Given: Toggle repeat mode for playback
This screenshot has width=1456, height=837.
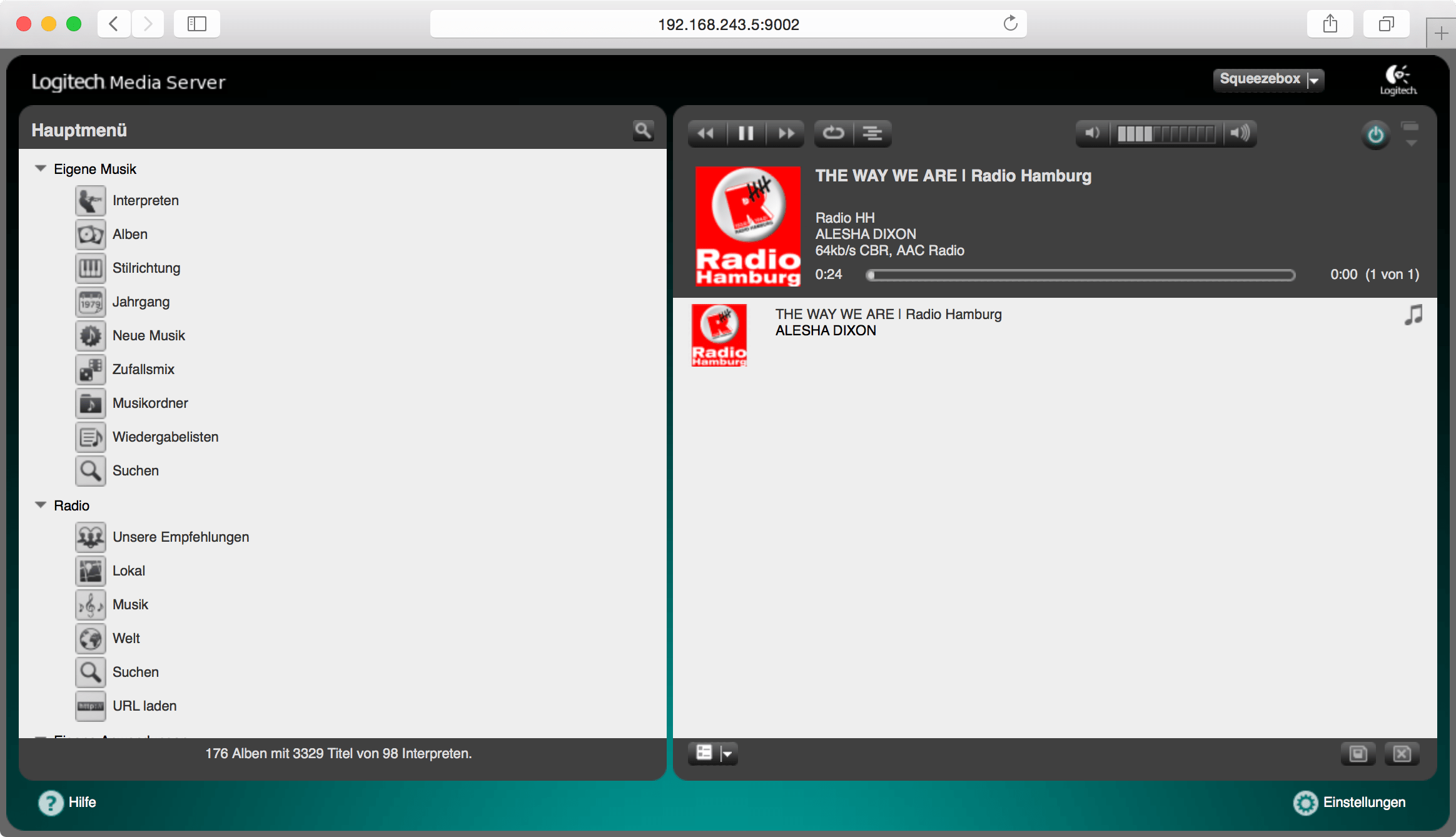Looking at the screenshot, I should click(832, 133).
